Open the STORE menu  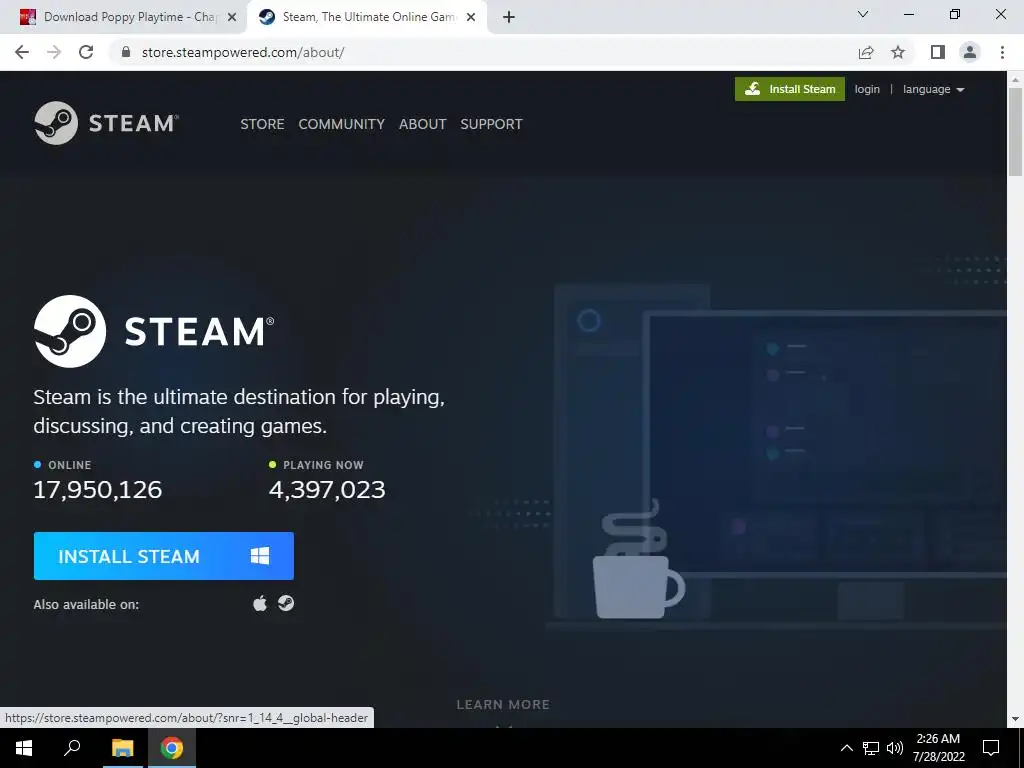tap(263, 124)
